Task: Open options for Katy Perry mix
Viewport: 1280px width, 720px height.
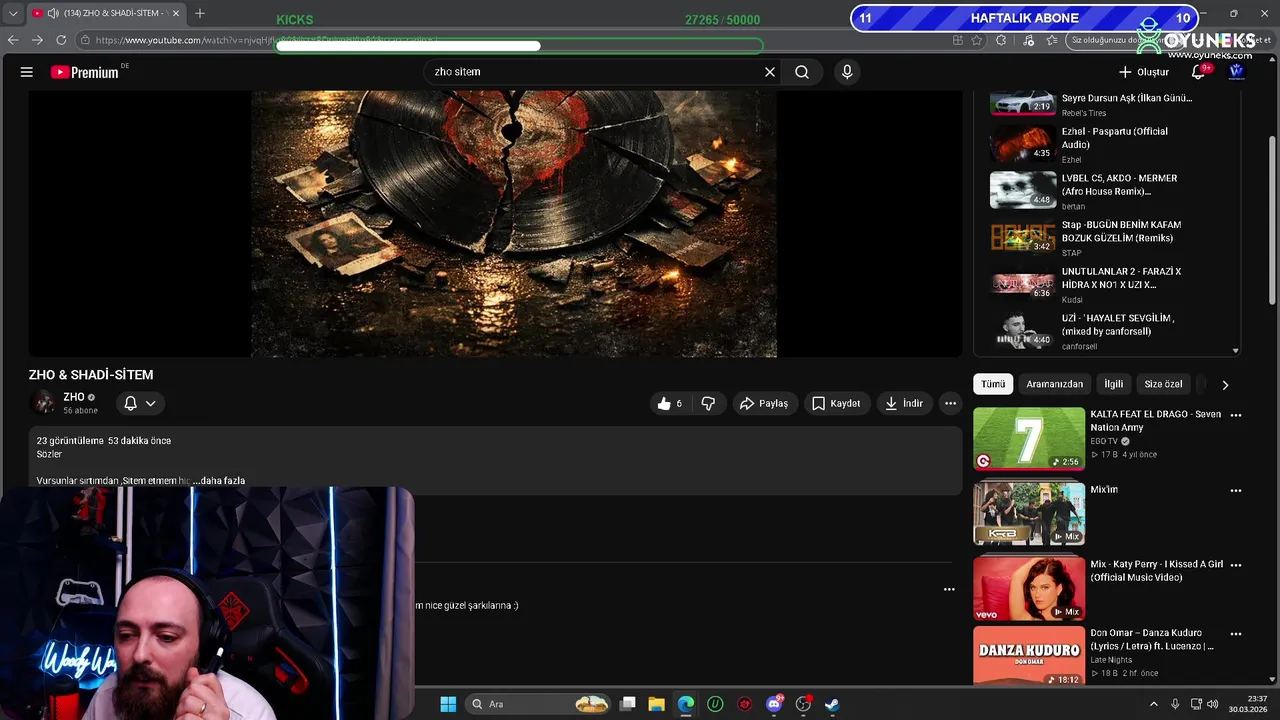Action: tap(1236, 565)
